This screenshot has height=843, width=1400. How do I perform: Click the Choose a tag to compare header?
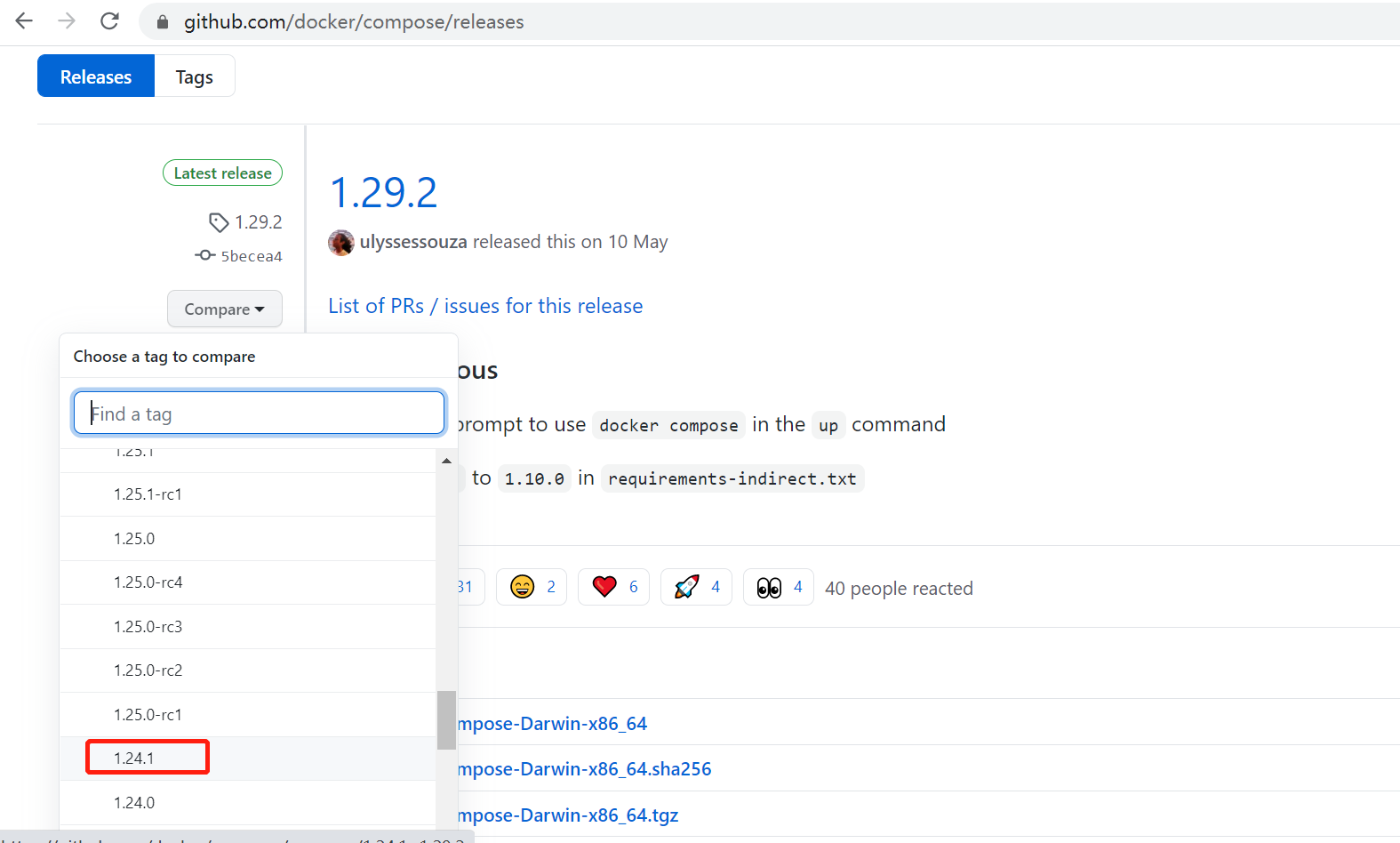164,357
